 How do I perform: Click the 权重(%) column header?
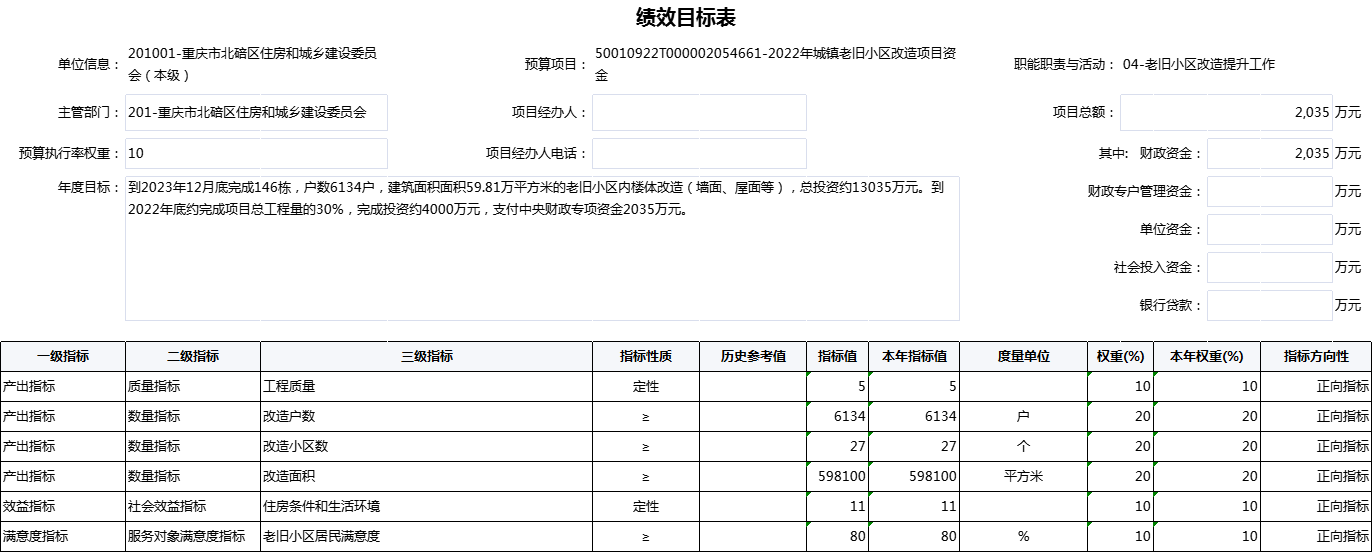click(1120, 356)
